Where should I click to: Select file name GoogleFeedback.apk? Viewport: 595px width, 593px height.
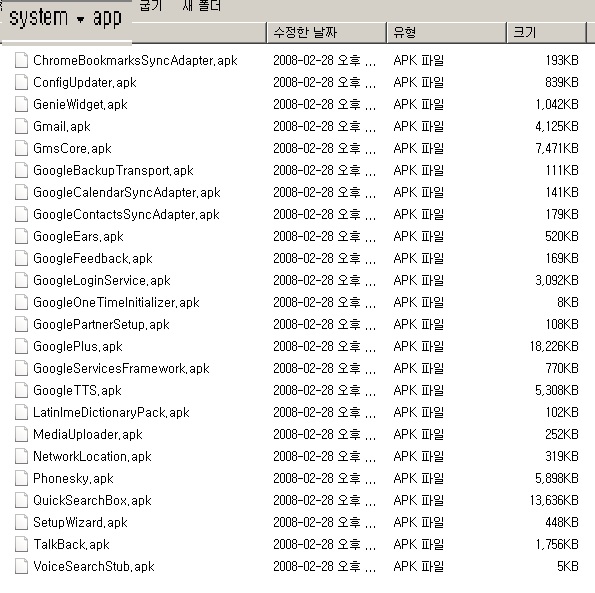93,258
